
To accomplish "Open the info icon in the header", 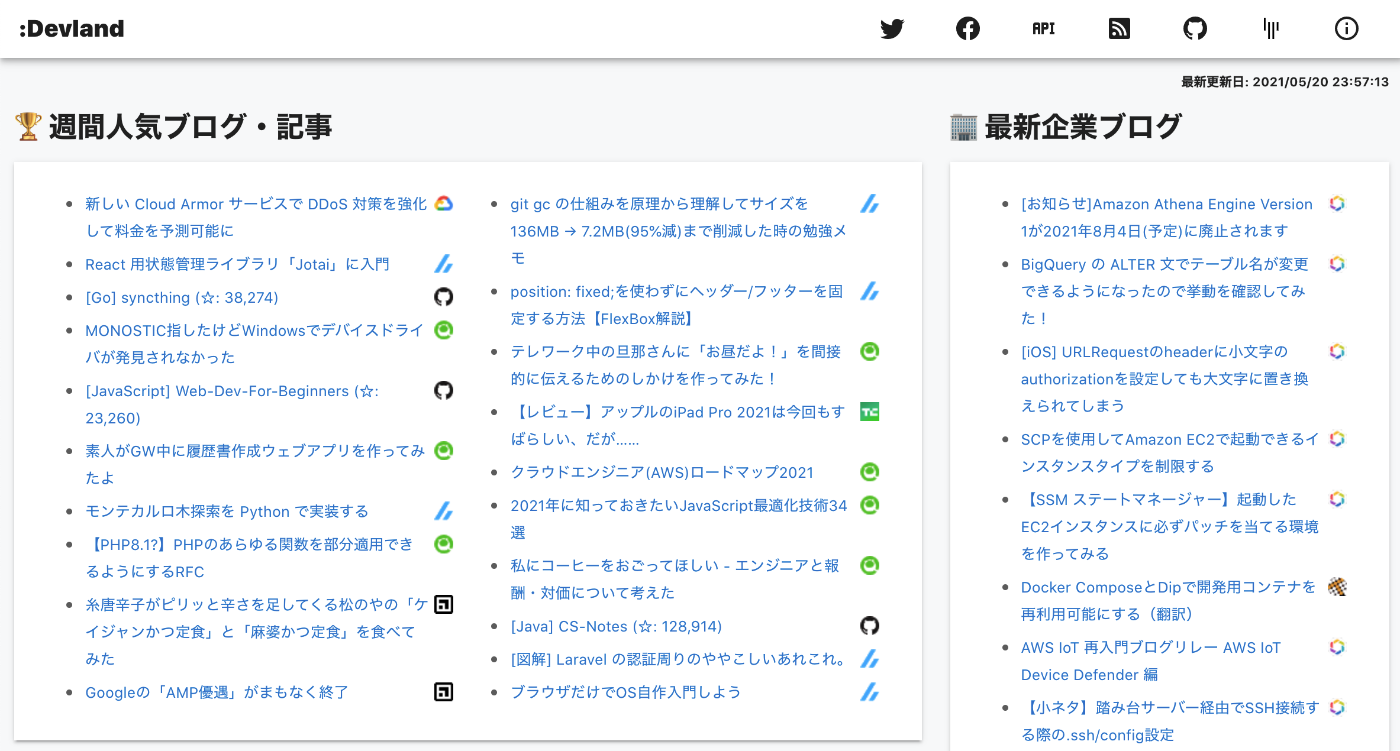I will [1347, 29].
